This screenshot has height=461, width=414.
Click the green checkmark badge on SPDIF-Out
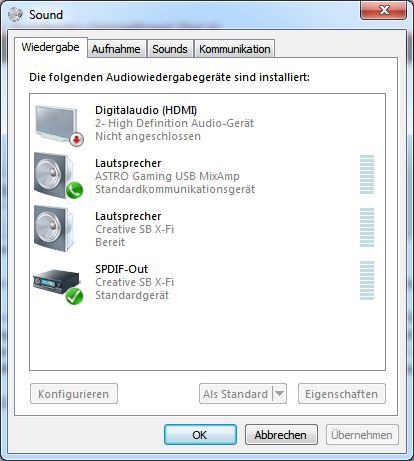[74, 296]
